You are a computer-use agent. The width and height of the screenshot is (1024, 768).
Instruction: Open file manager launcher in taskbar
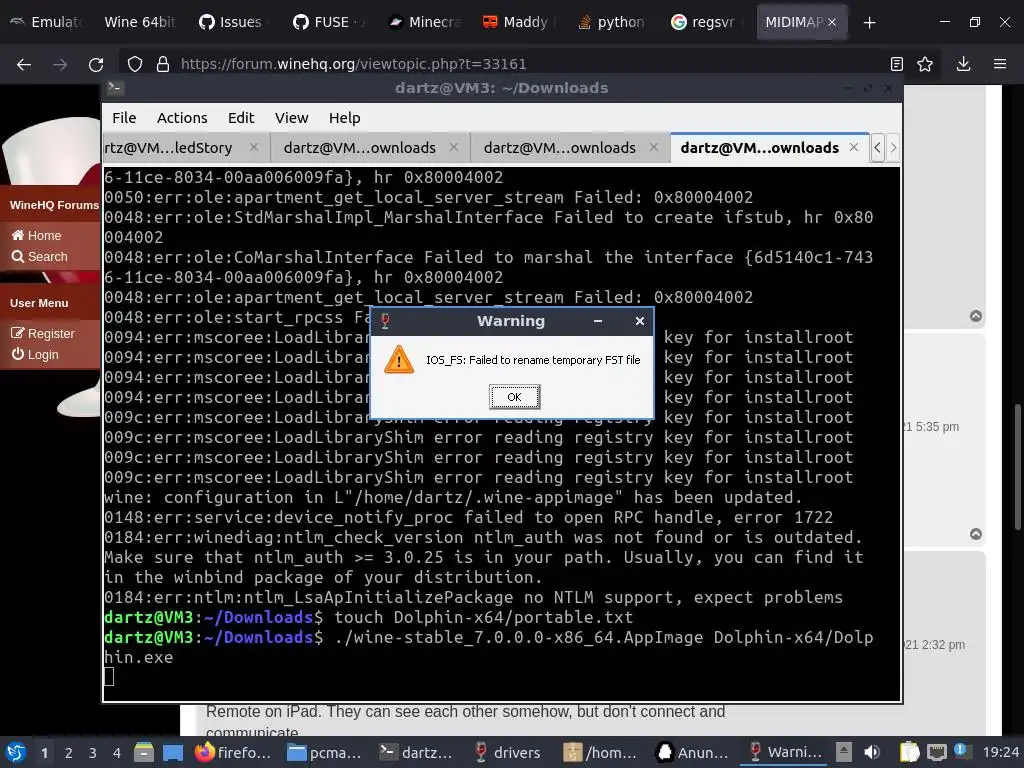coord(144,752)
